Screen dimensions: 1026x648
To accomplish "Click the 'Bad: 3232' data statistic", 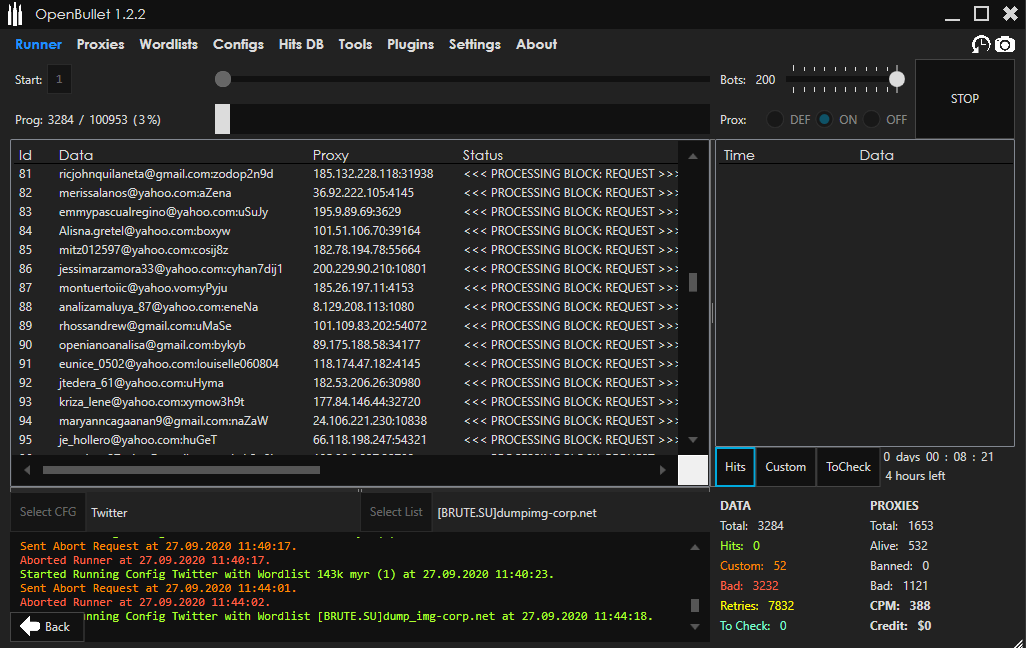I will pos(749,586).
